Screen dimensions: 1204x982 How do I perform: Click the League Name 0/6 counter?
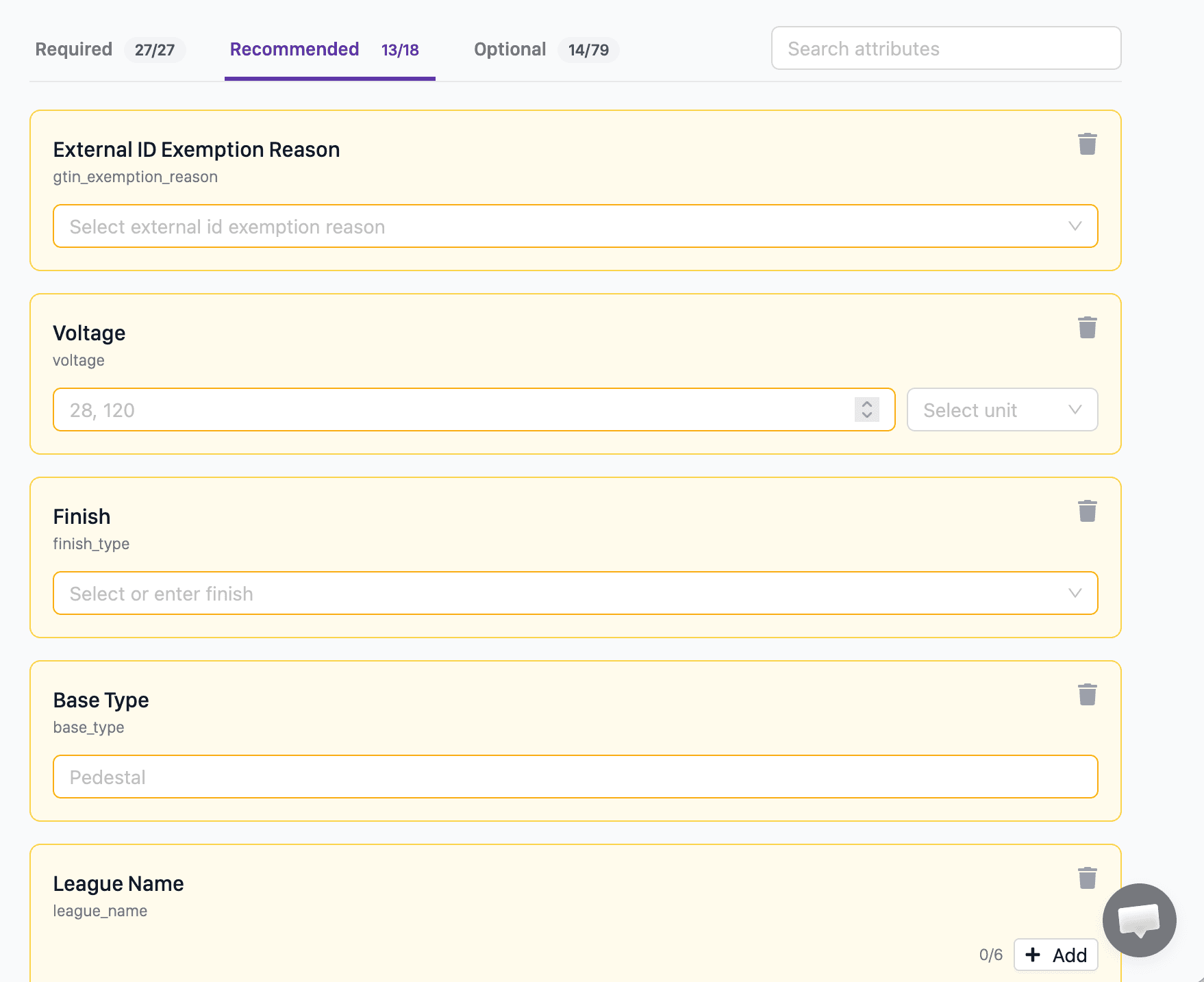(990, 955)
